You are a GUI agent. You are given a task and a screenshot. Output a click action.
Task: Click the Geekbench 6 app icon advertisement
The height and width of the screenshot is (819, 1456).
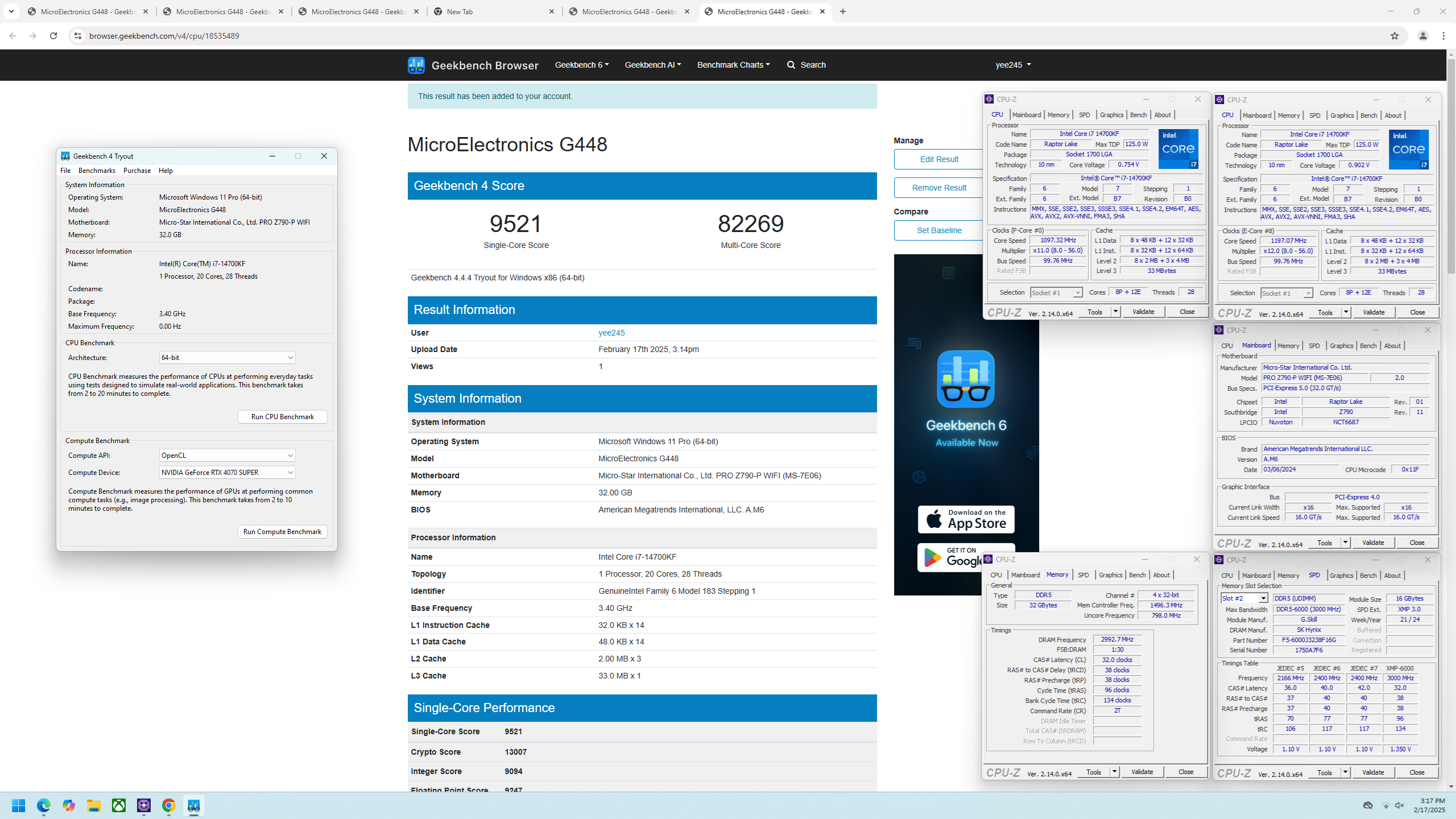click(966, 379)
